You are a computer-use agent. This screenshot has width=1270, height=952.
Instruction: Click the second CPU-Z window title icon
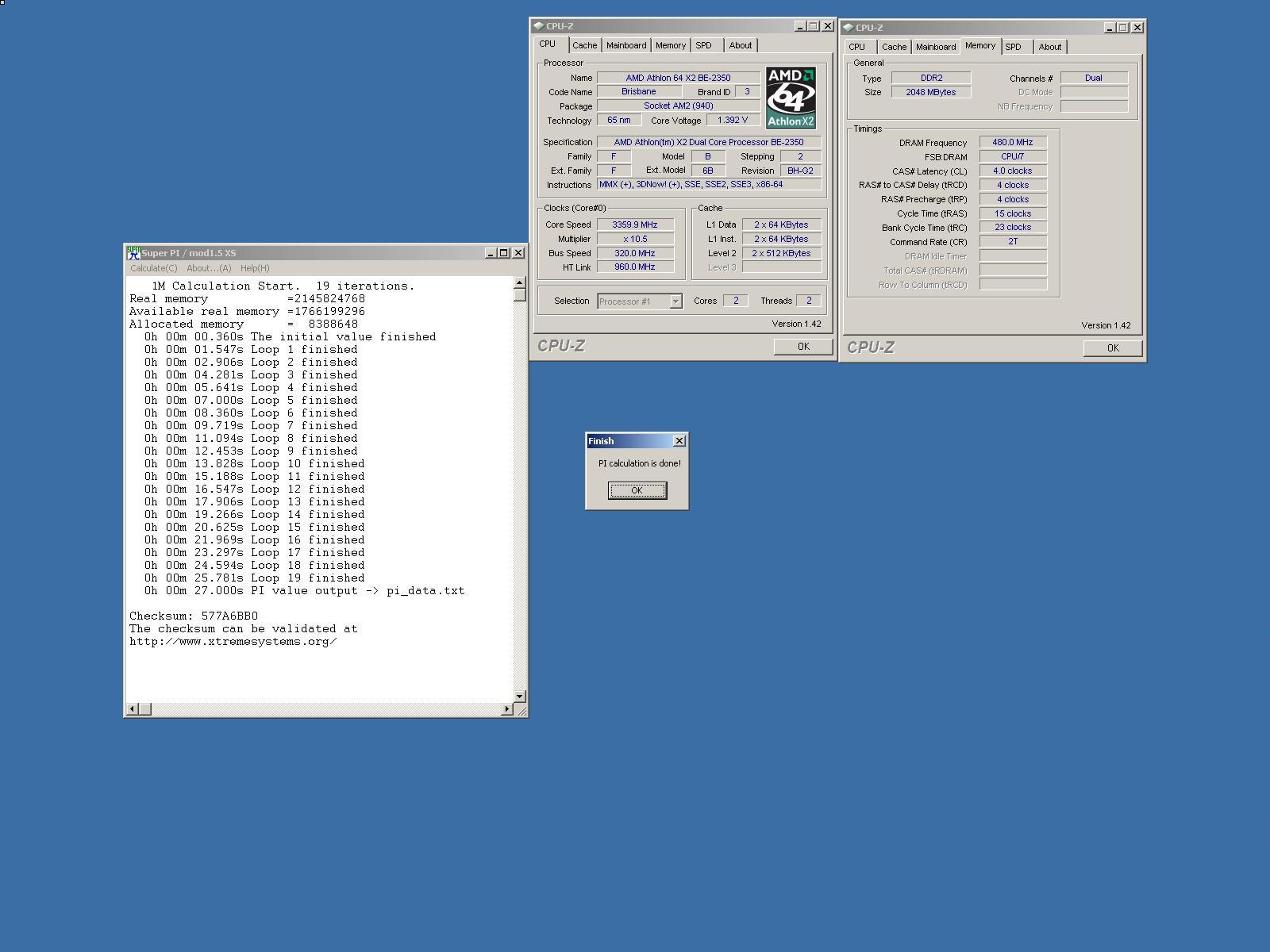(x=849, y=28)
